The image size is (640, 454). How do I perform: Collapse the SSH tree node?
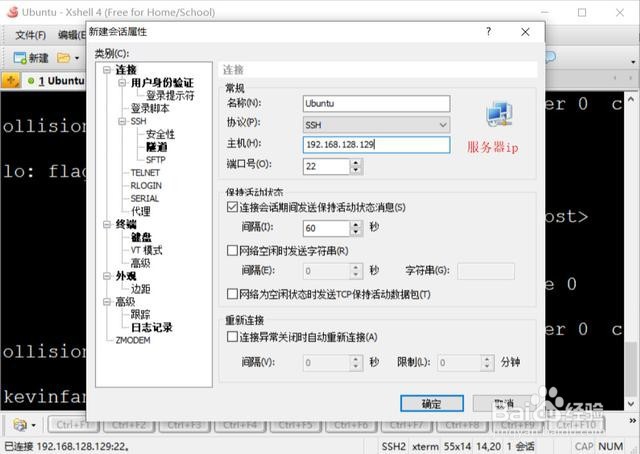pyautogui.click(x=122, y=121)
